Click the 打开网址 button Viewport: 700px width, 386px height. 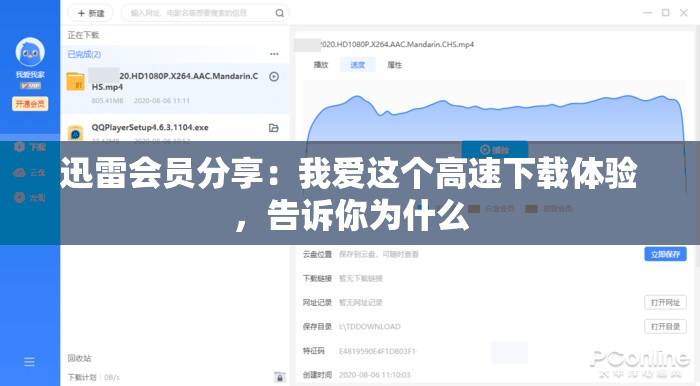tap(665, 302)
